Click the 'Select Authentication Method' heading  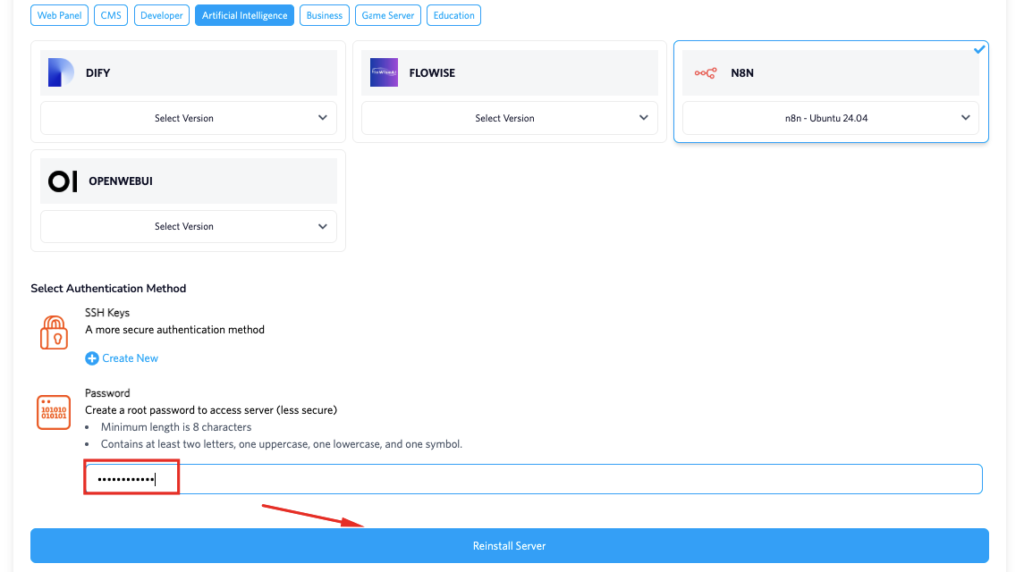pos(108,289)
